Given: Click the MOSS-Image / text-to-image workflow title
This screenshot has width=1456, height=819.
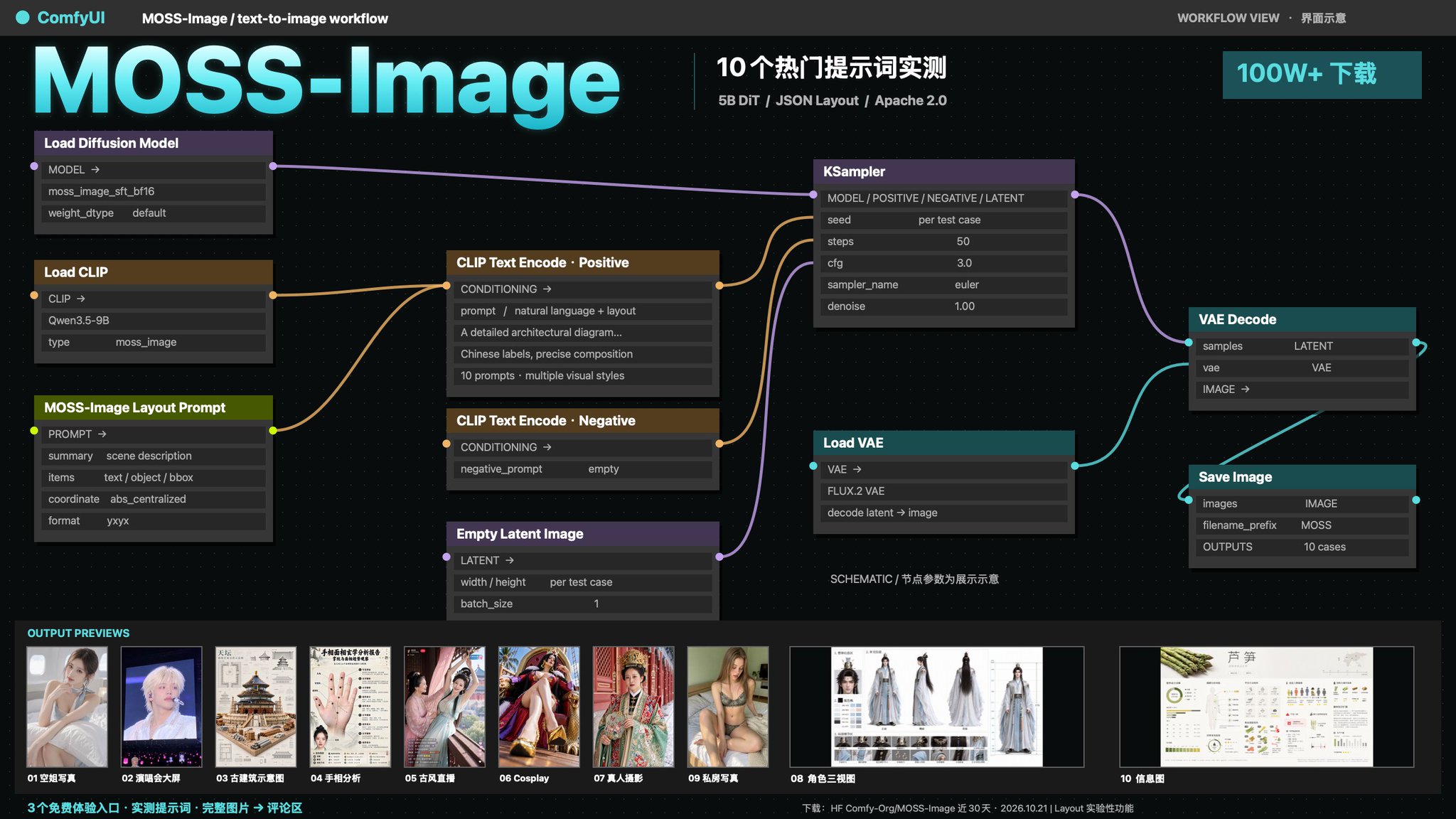Looking at the screenshot, I should tap(265, 18).
